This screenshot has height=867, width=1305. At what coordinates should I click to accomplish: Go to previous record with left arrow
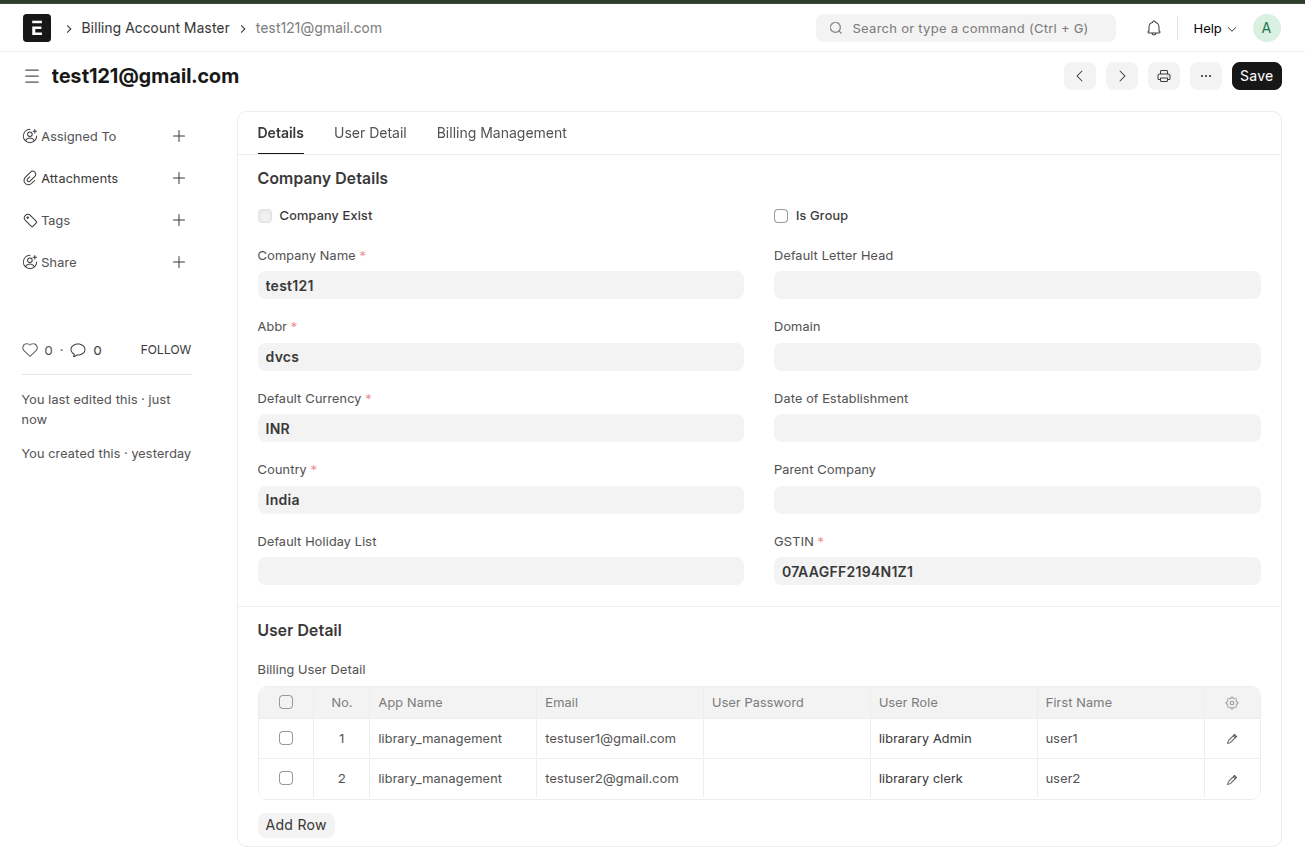1079,76
